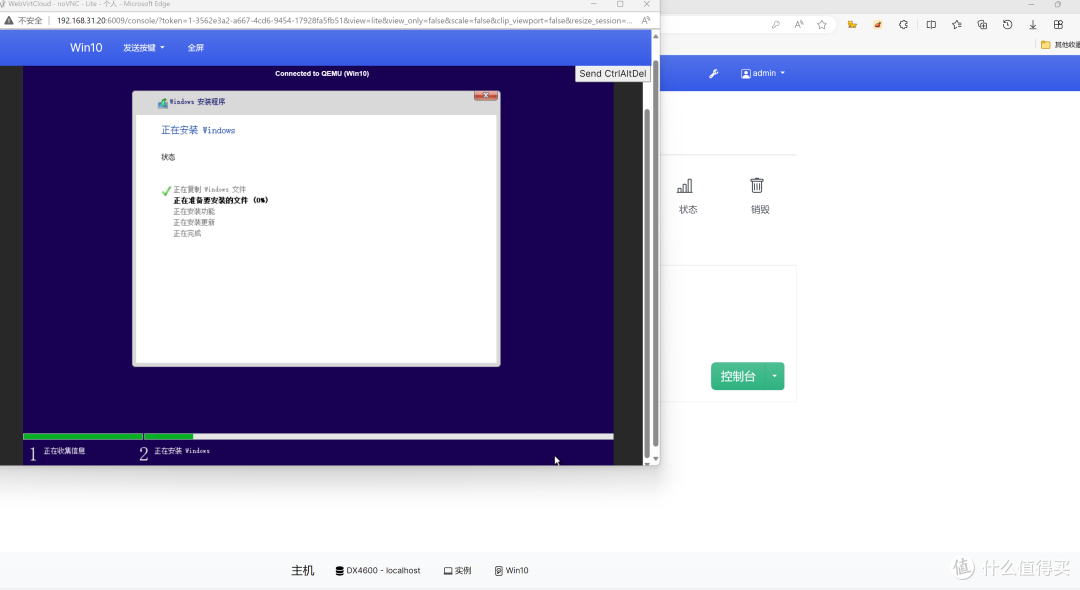Open the admin user dropdown
This screenshot has height=590, width=1080.
pyautogui.click(x=762, y=73)
